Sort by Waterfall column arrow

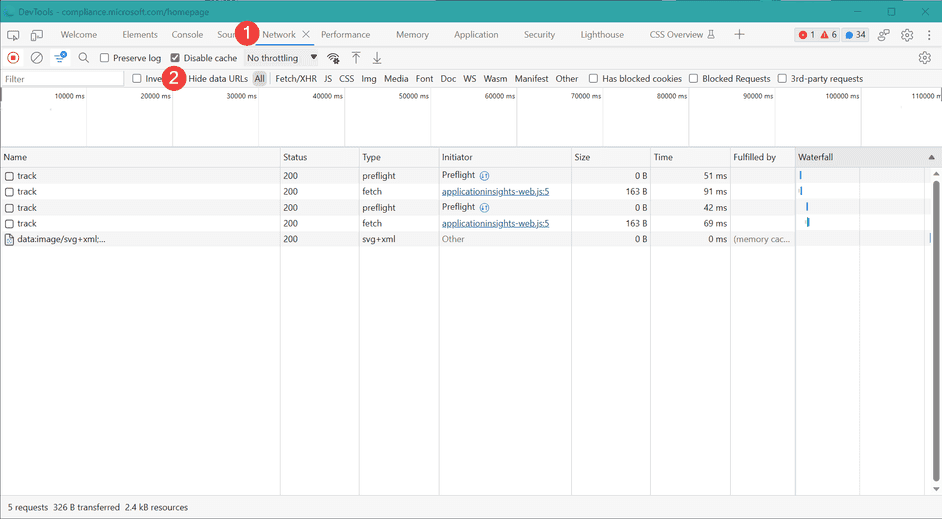932,158
